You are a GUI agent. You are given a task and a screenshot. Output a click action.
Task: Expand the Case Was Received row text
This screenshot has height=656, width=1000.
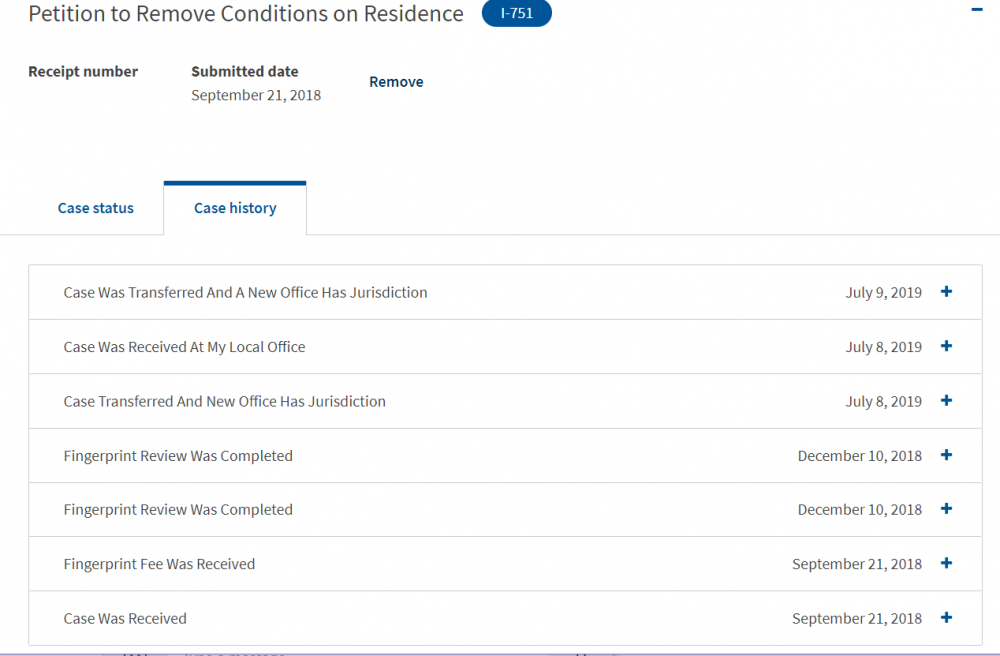tap(125, 618)
